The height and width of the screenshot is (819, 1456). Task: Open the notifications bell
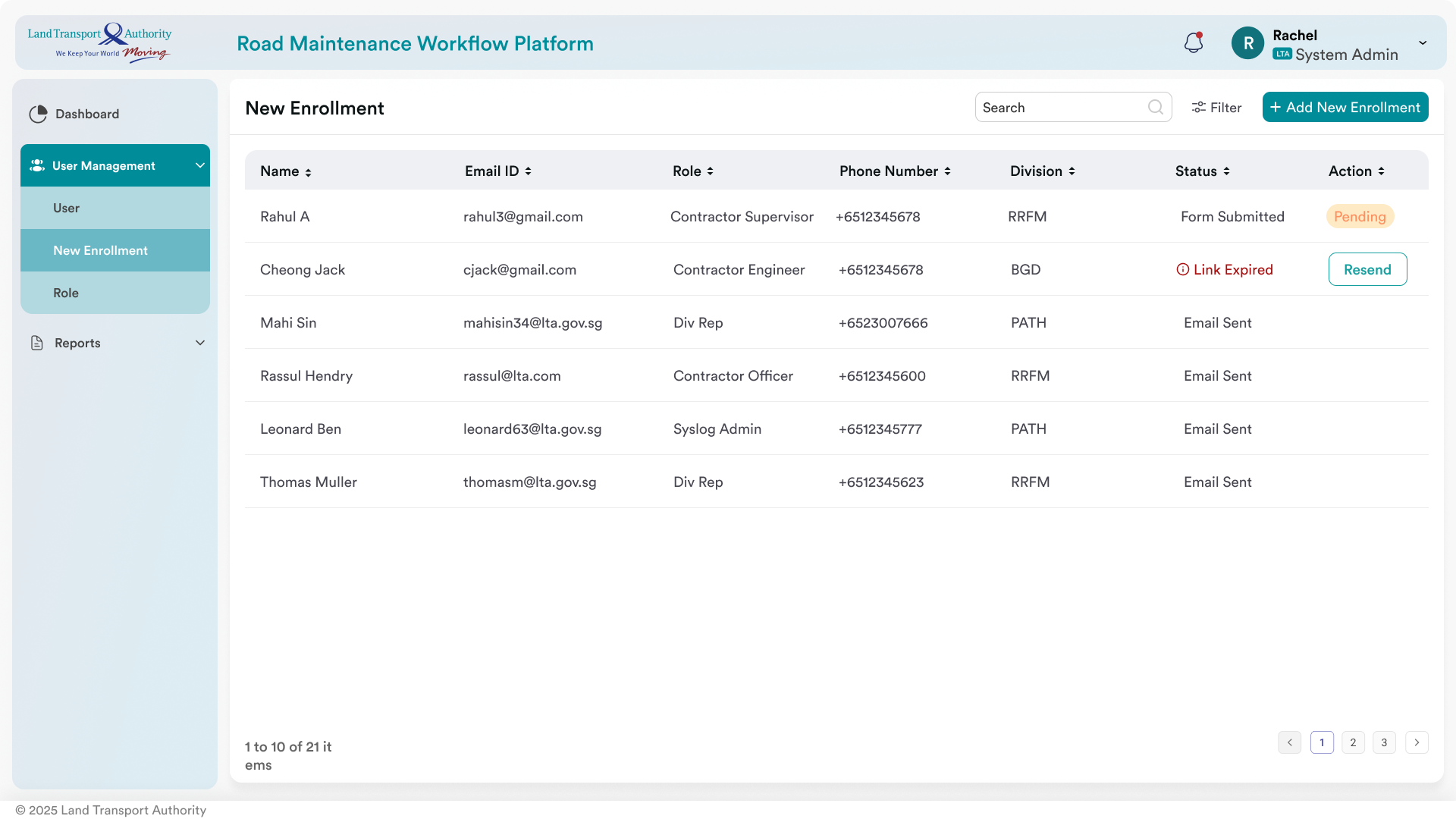click(1194, 42)
